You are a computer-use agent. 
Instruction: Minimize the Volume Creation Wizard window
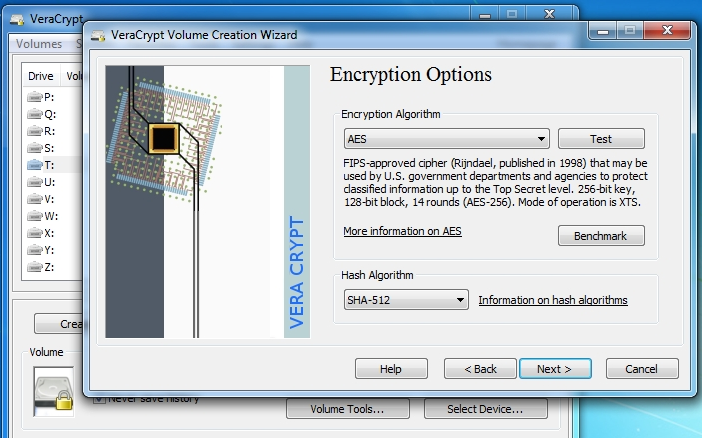click(x=603, y=31)
